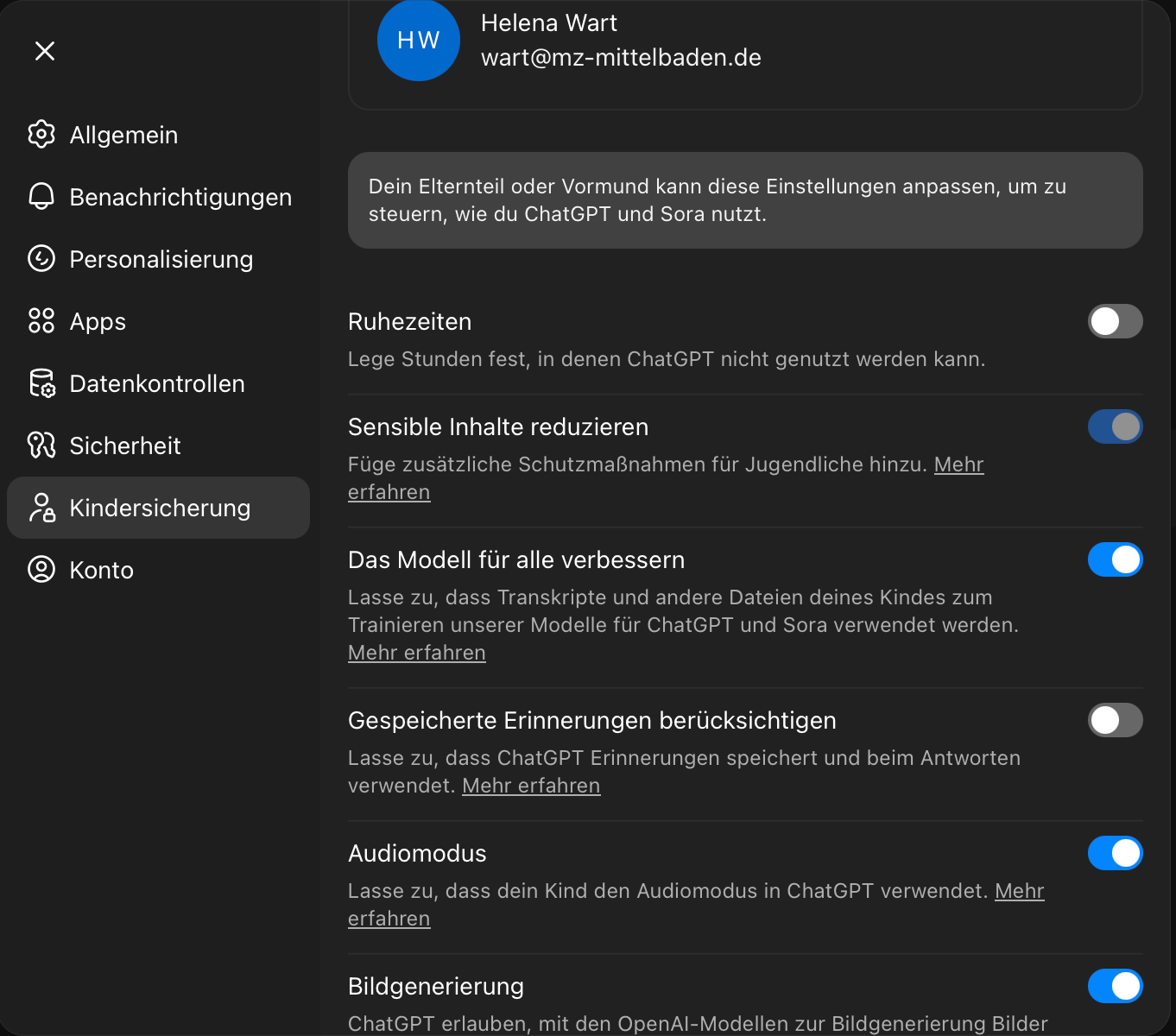1176x1036 pixels.
Task: Click the Apps grid icon
Action: (41, 321)
